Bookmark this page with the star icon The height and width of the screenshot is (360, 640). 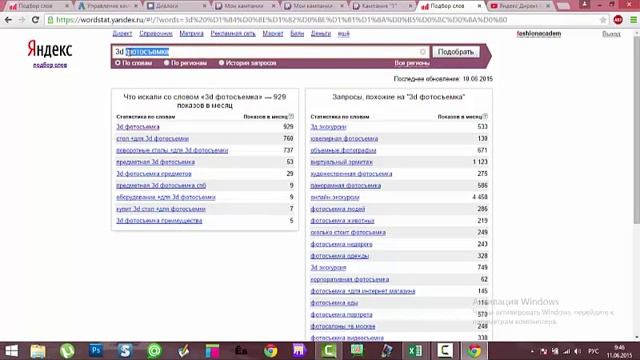(603, 20)
